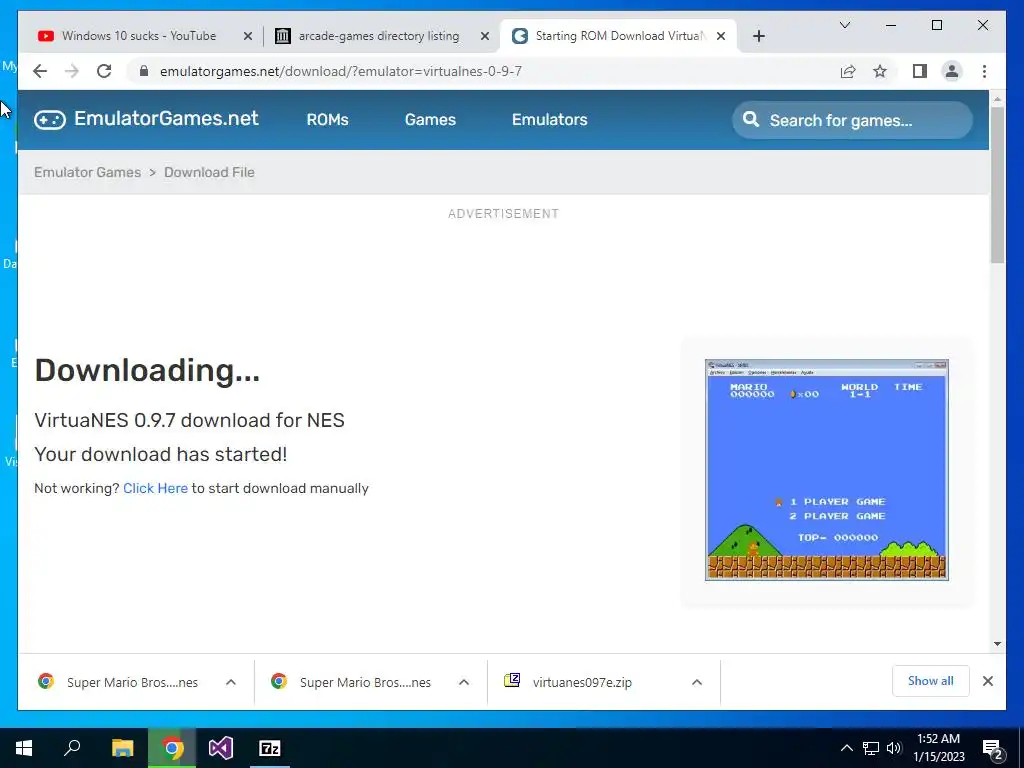Open the tab search dropdown
Screen dimensions: 1024x768
[x=844, y=25]
